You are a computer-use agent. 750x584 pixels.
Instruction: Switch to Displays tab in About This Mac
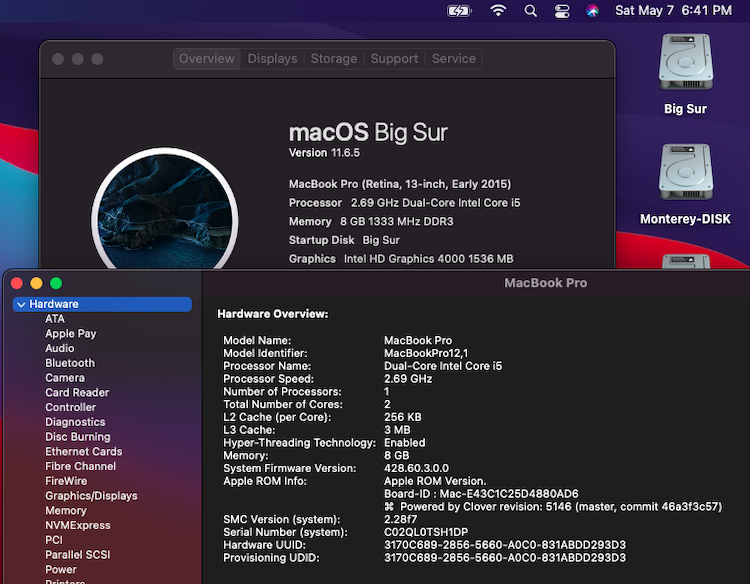272,59
